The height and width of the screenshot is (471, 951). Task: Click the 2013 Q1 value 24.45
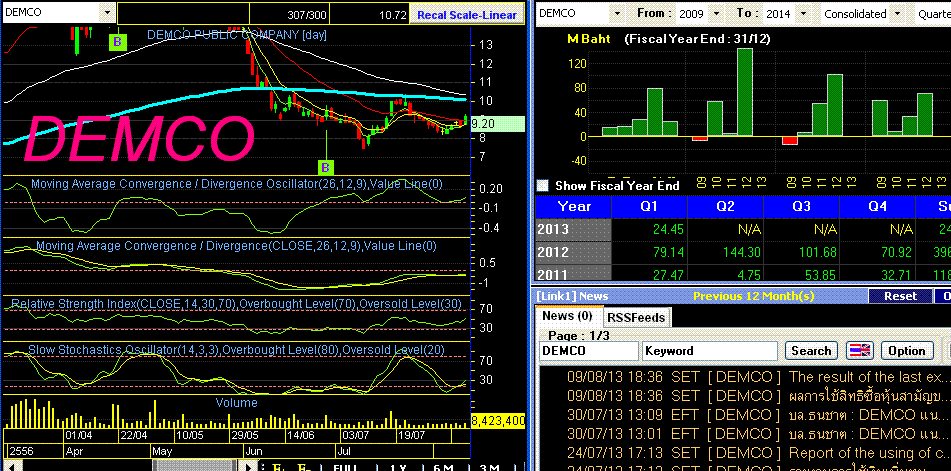(667, 230)
